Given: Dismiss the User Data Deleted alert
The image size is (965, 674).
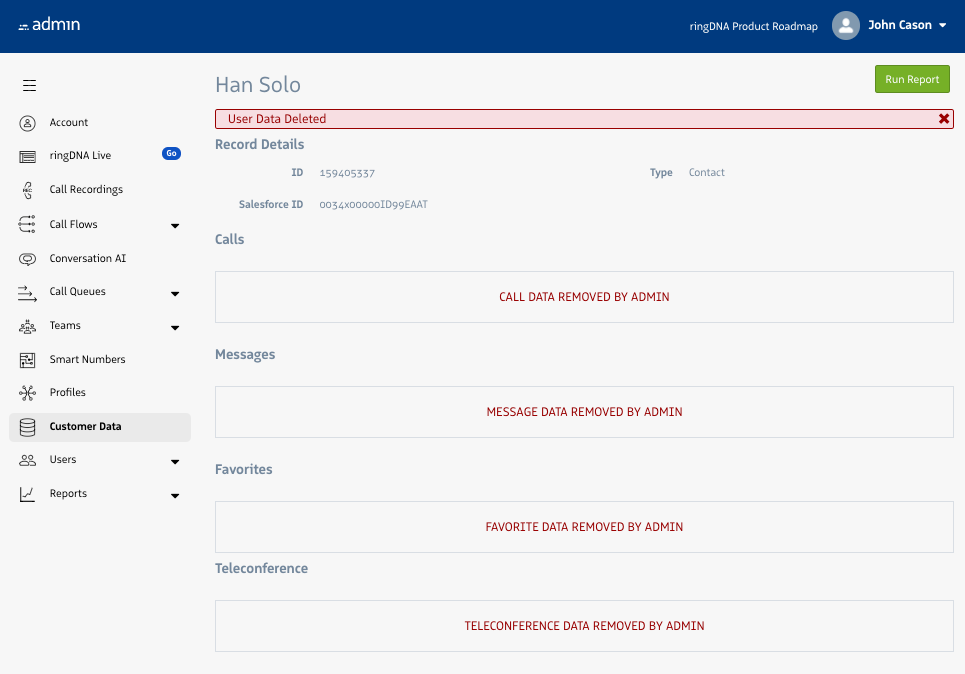Looking at the screenshot, I should pyautogui.click(x=943, y=119).
